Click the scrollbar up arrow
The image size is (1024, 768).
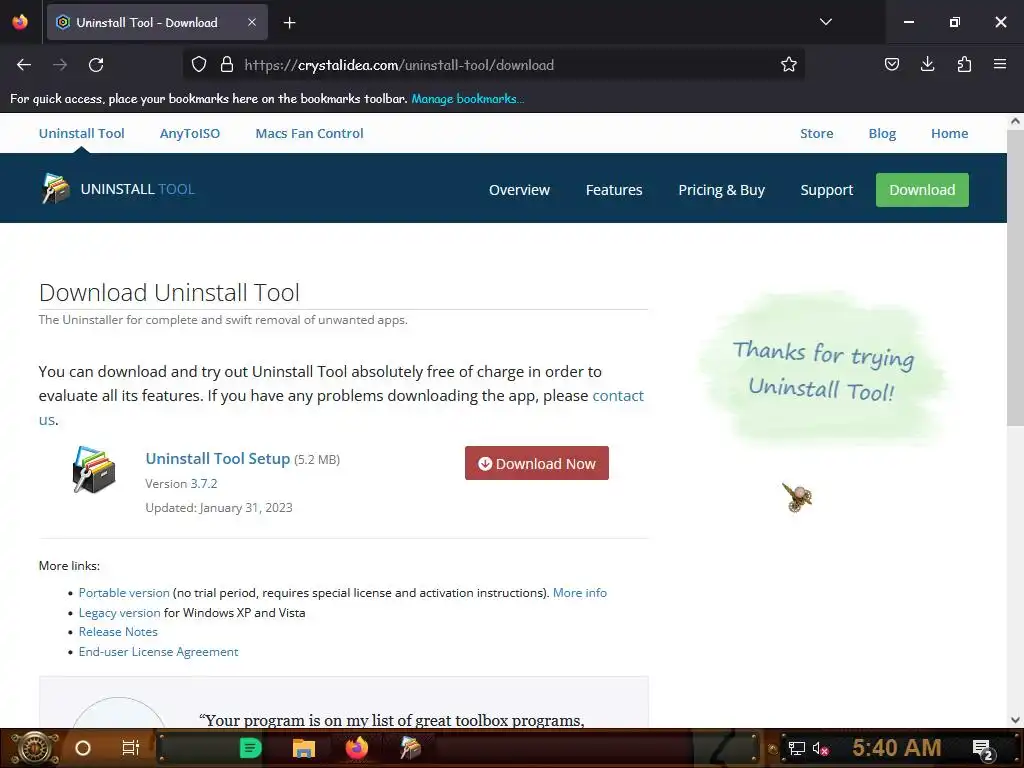[1015, 121]
